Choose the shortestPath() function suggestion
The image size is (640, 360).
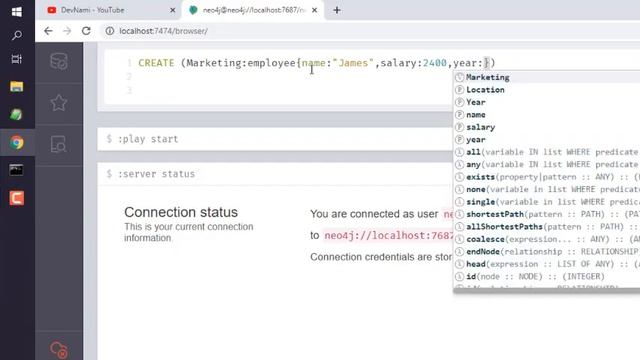tap(547, 214)
